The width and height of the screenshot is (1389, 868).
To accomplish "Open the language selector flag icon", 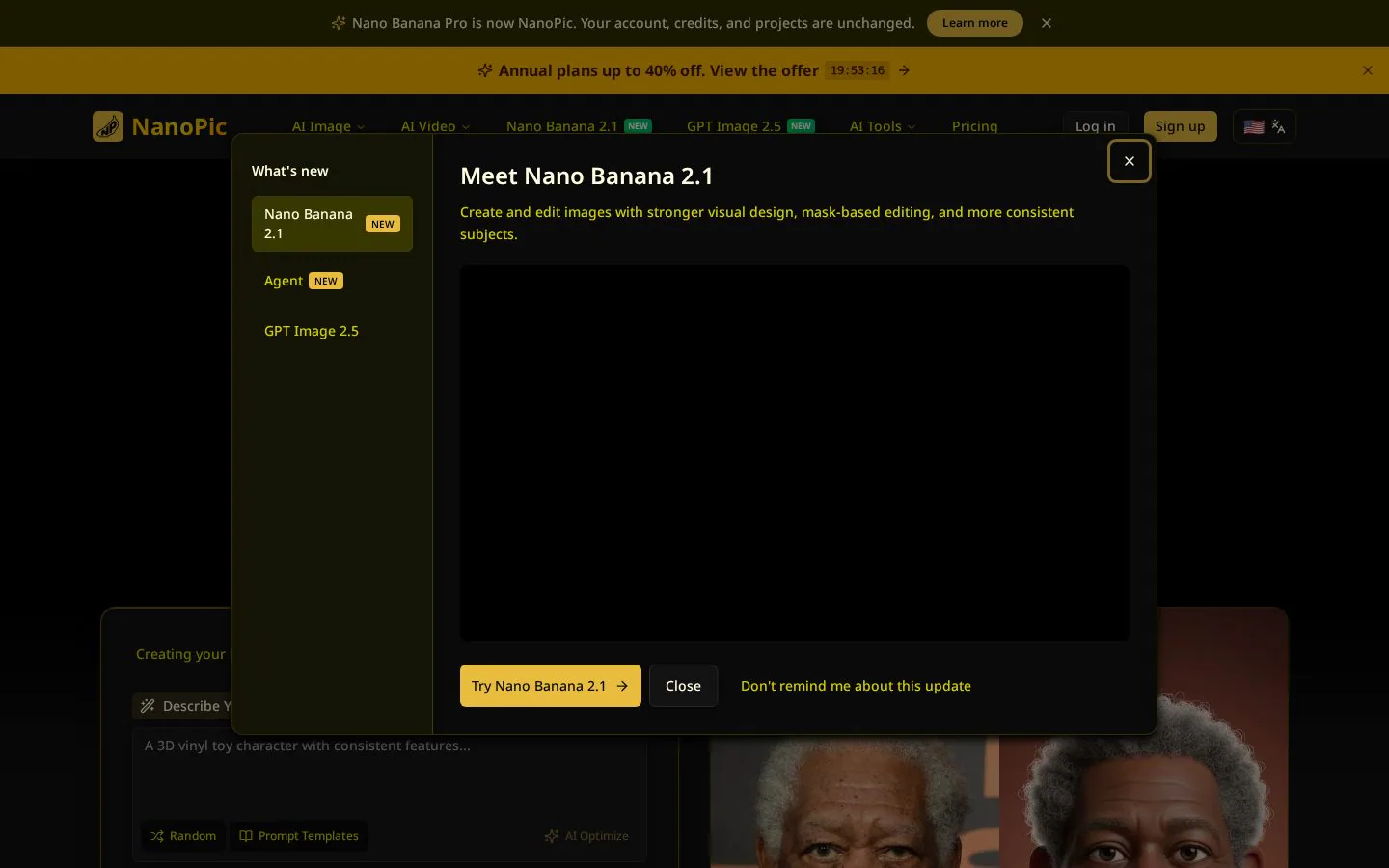I will coord(1265,126).
